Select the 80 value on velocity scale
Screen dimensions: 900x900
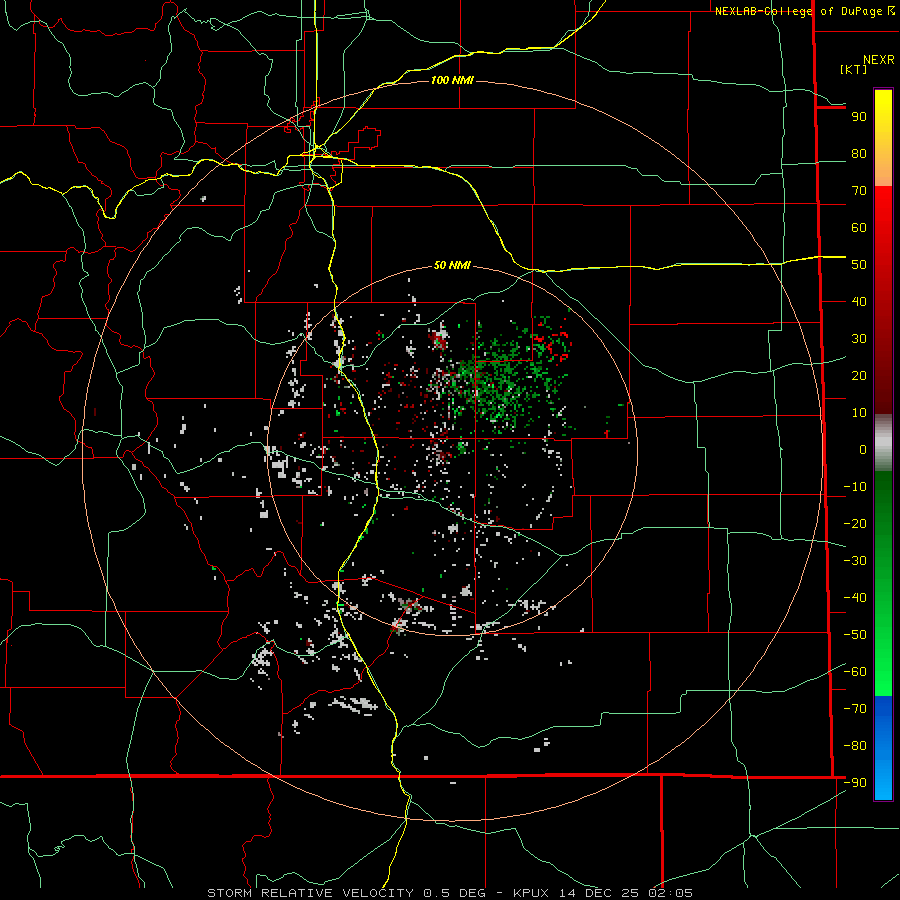(x=859, y=154)
